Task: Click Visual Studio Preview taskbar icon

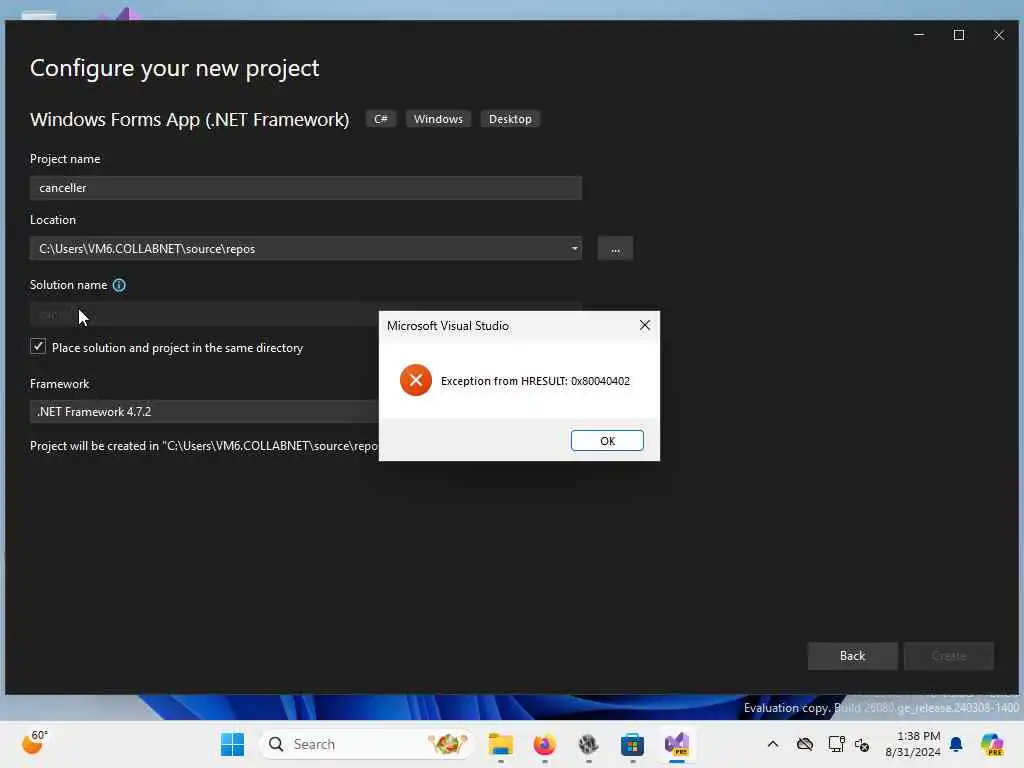Action: pyautogui.click(x=677, y=744)
